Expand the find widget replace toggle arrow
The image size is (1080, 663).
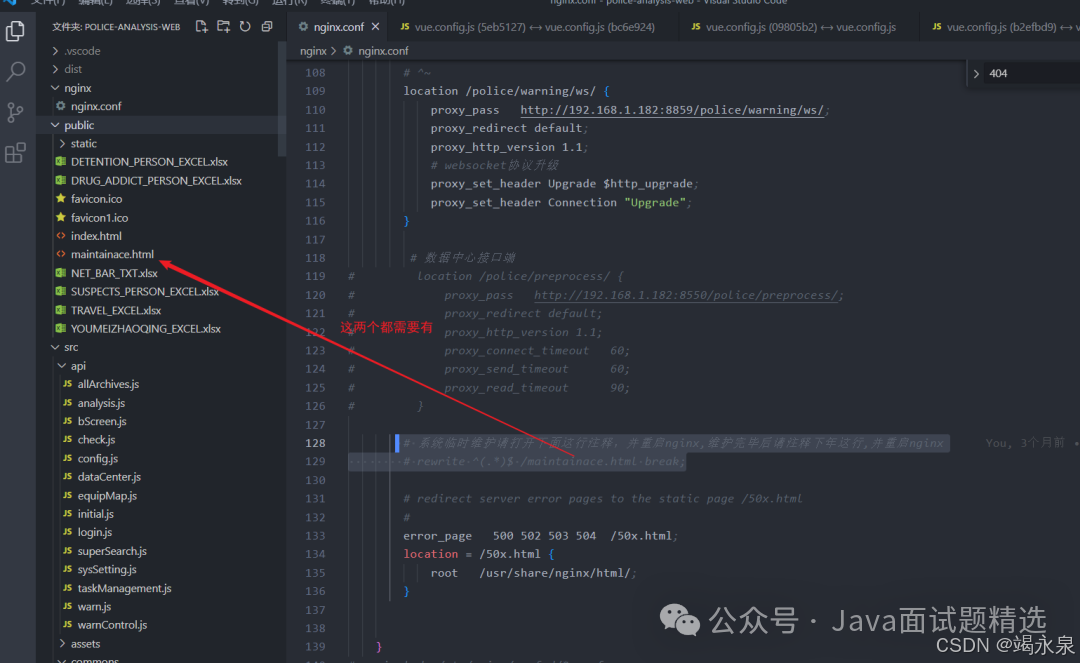(x=976, y=74)
